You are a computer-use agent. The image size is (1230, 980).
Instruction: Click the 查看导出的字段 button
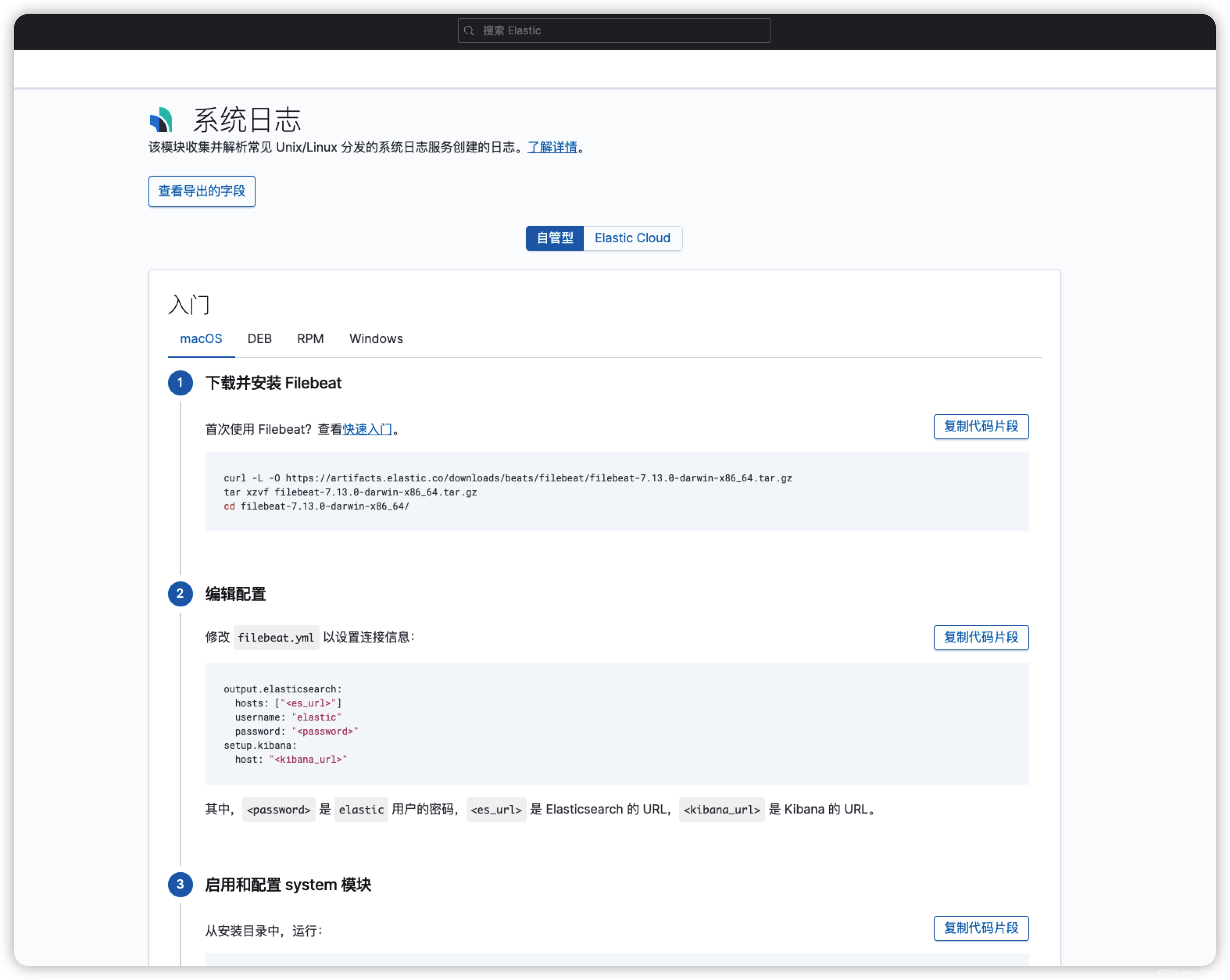[202, 191]
